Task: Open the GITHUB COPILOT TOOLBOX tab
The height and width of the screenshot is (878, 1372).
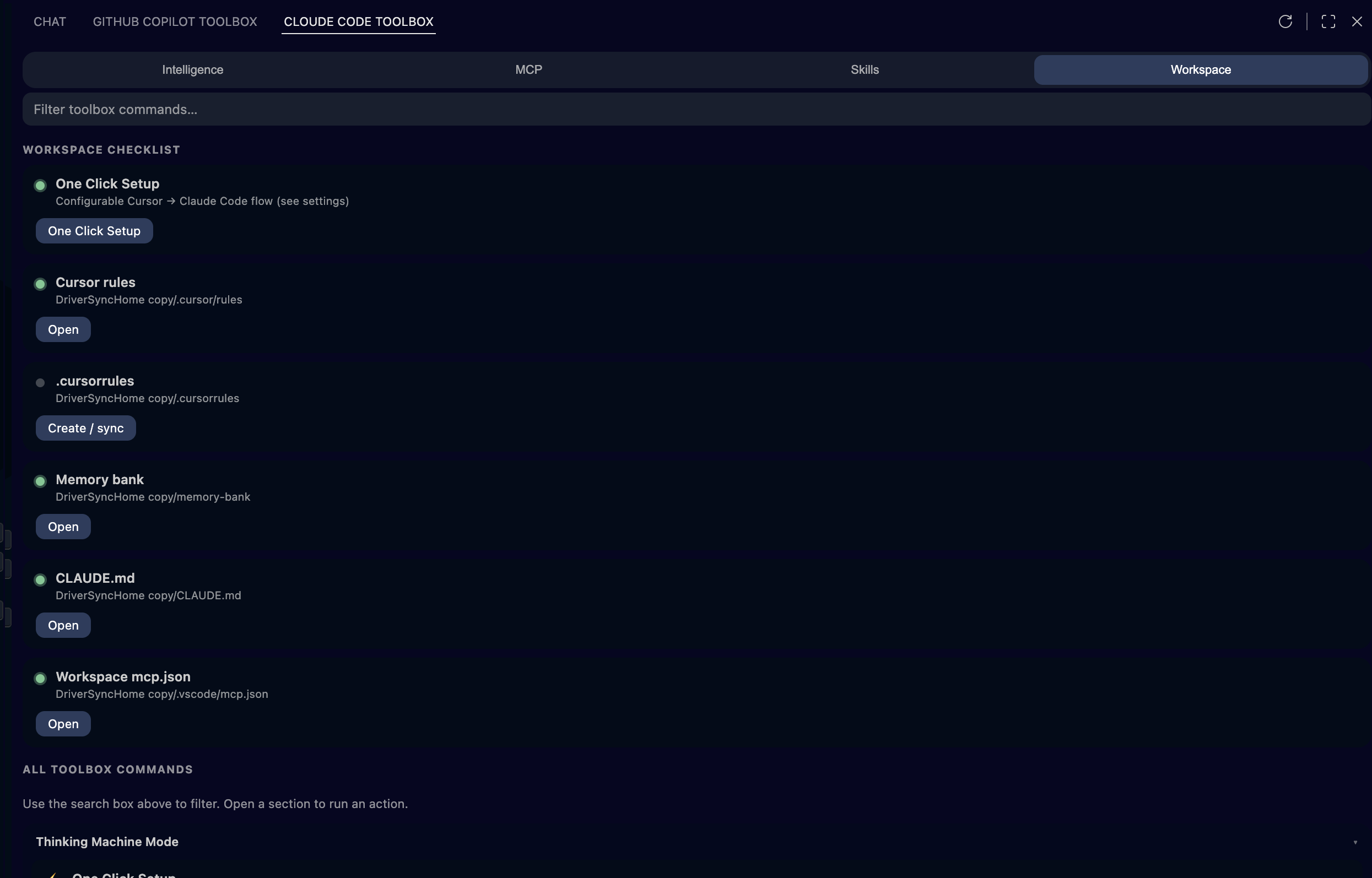Action: click(175, 21)
